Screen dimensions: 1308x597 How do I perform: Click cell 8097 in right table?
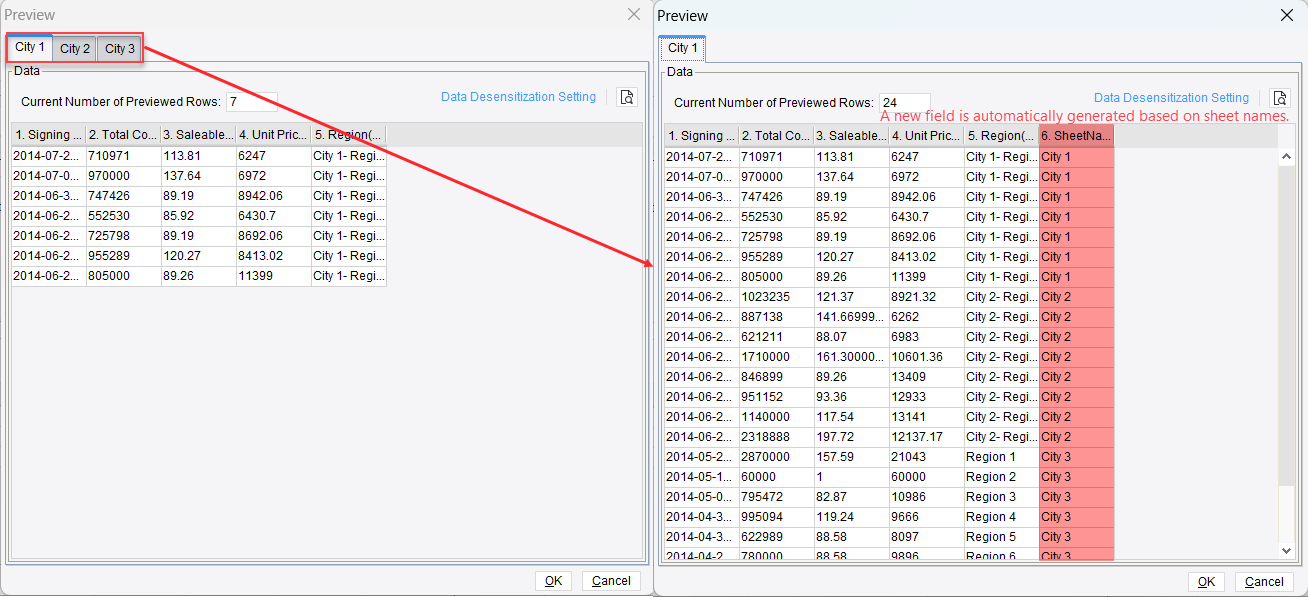coord(926,537)
